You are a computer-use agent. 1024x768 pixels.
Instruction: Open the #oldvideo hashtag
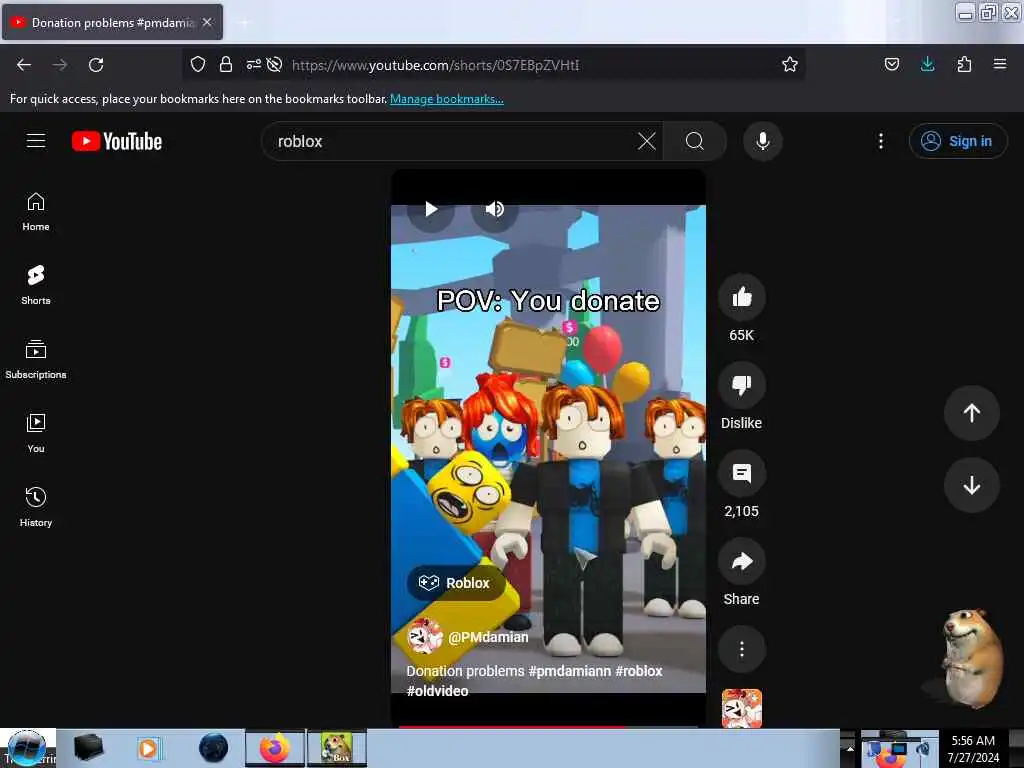(438, 690)
